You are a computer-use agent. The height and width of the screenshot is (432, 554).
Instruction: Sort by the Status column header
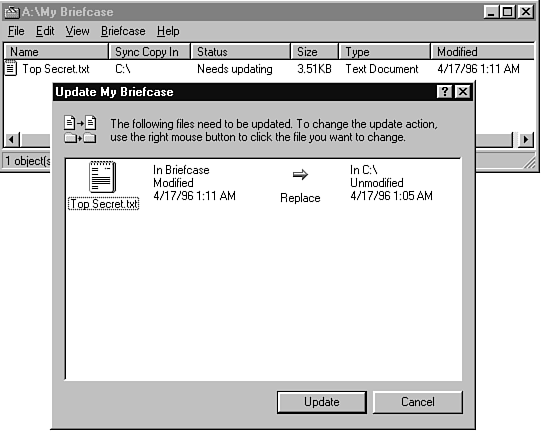tap(240, 52)
